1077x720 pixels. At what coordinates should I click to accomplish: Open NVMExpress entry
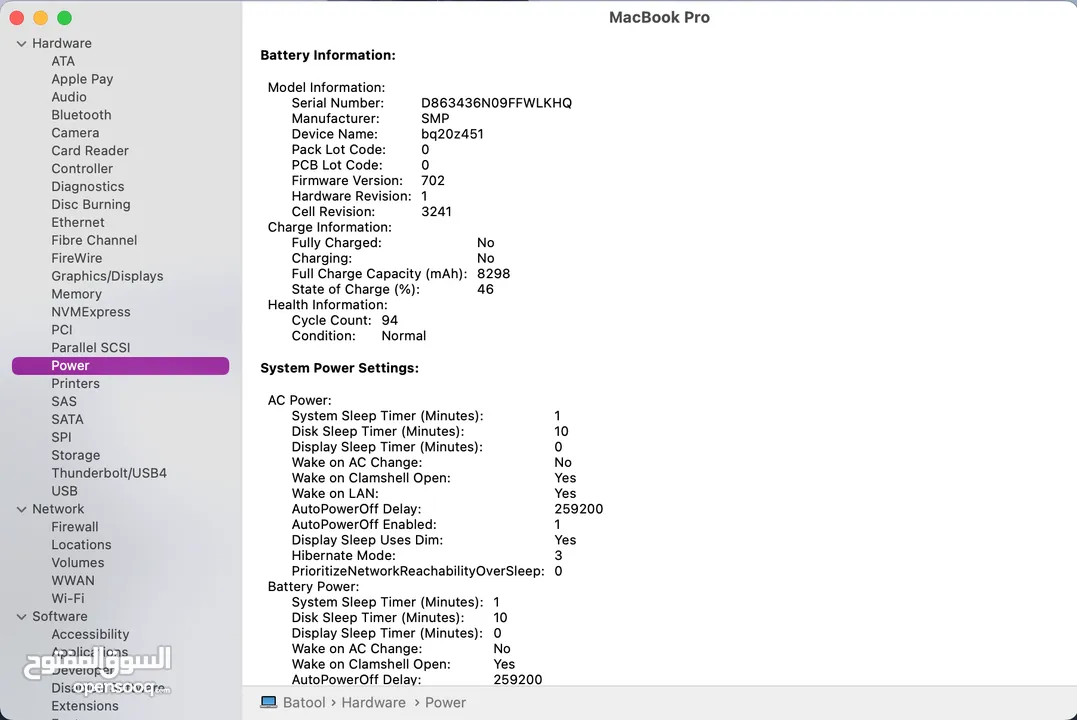91,312
